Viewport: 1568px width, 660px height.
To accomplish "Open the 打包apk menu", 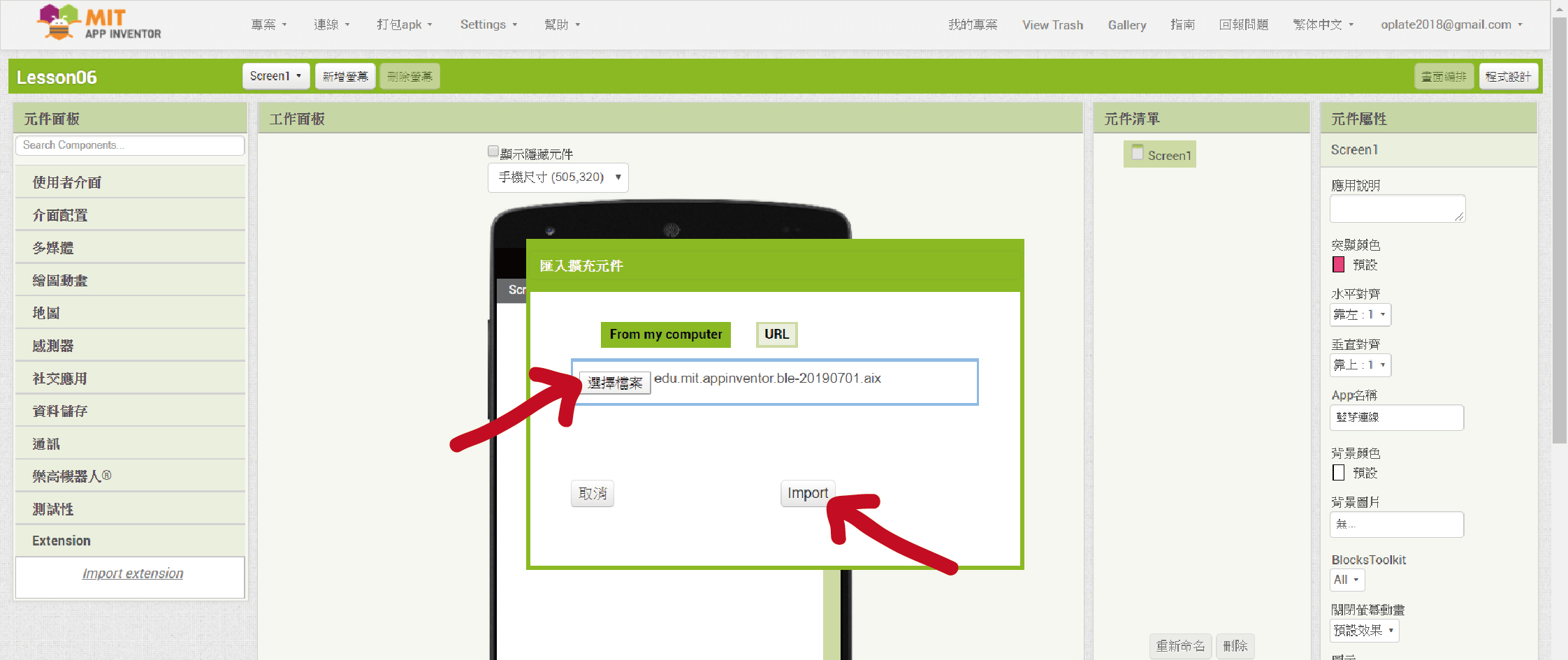I will pos(405,24).
